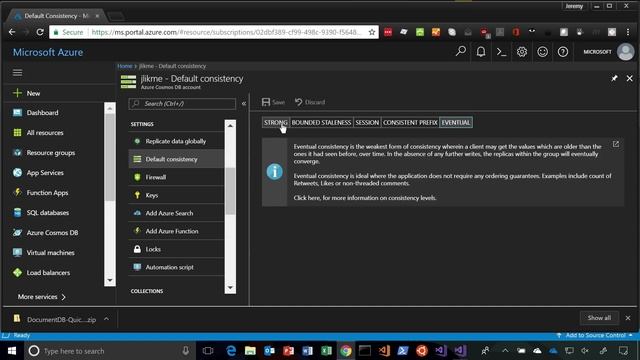Toggle the hamburger sidebar menu
640x360 pixels.
(x=18, y=73)
